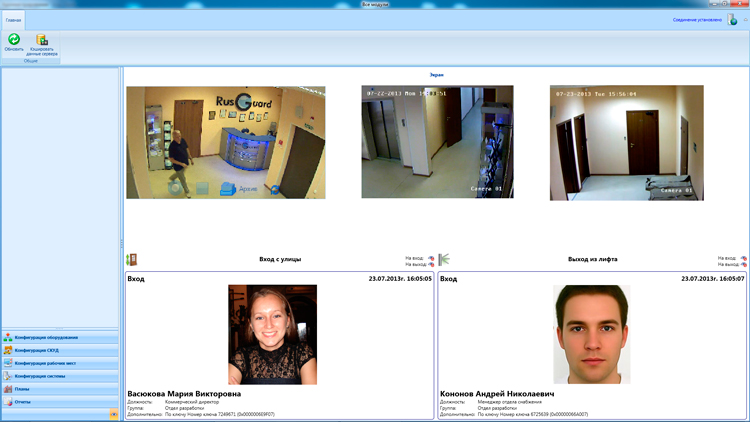Screen dimensions: 750x422
Task: Click the connection status server icon
Action: 732,20
